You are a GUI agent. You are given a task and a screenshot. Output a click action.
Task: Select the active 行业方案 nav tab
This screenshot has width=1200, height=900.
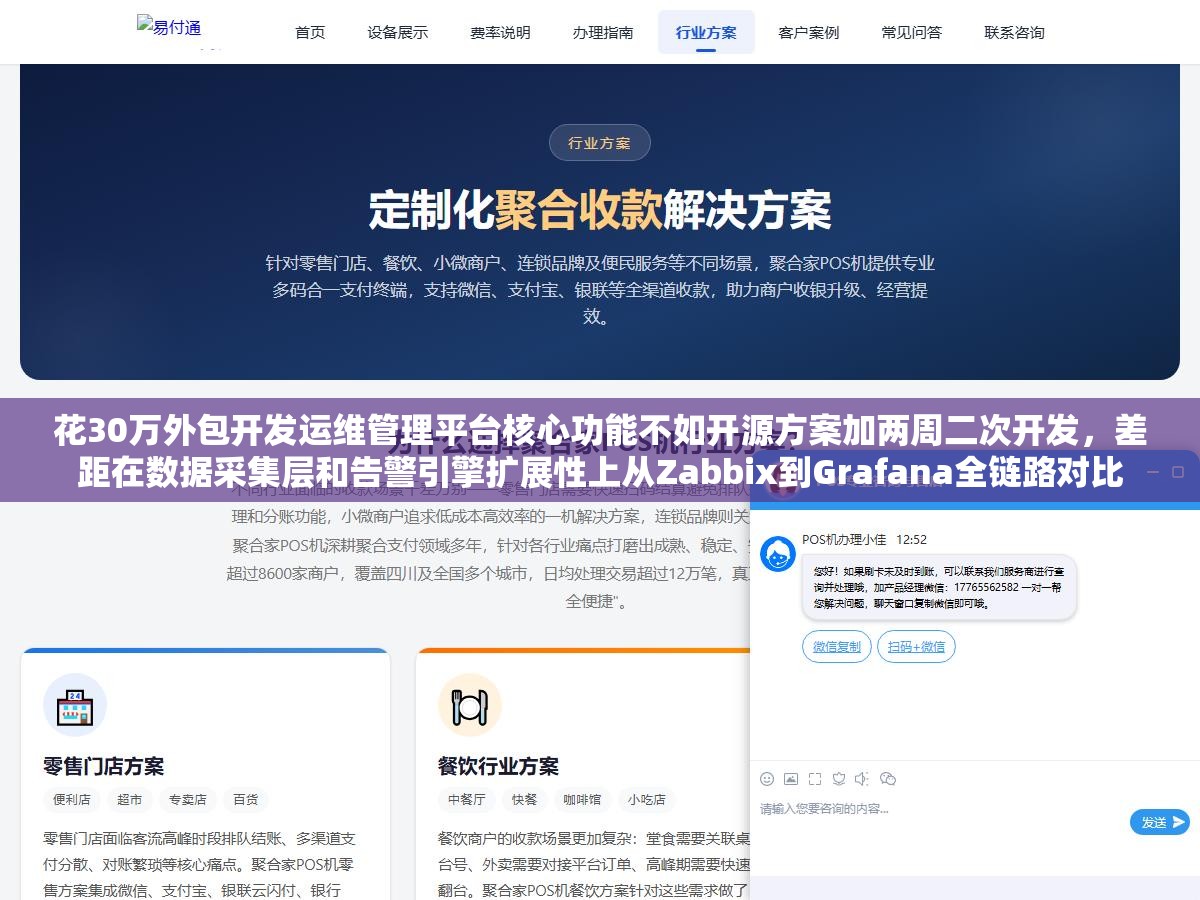point(706,32)
